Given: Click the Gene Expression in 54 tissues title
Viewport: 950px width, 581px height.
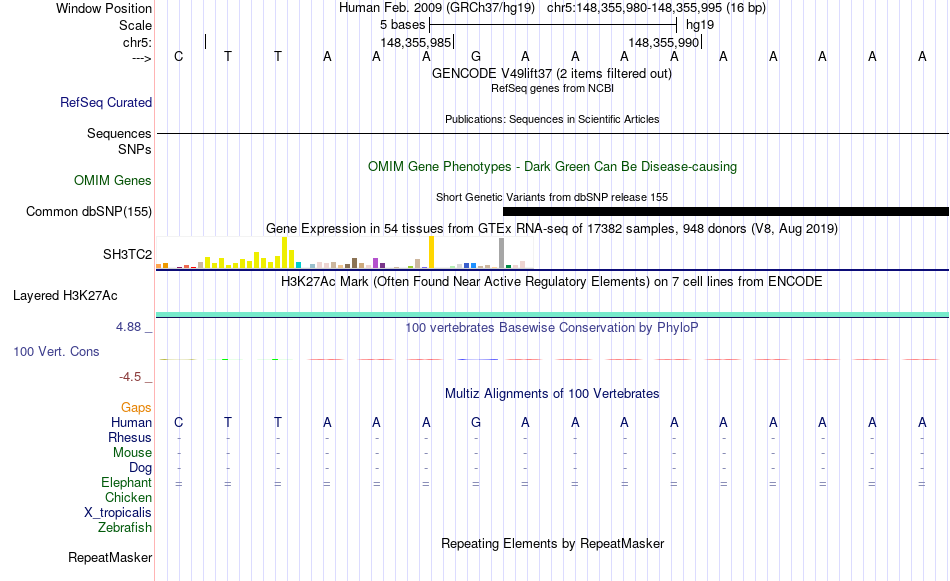Looking at the screenshot, I should (552, 228).
